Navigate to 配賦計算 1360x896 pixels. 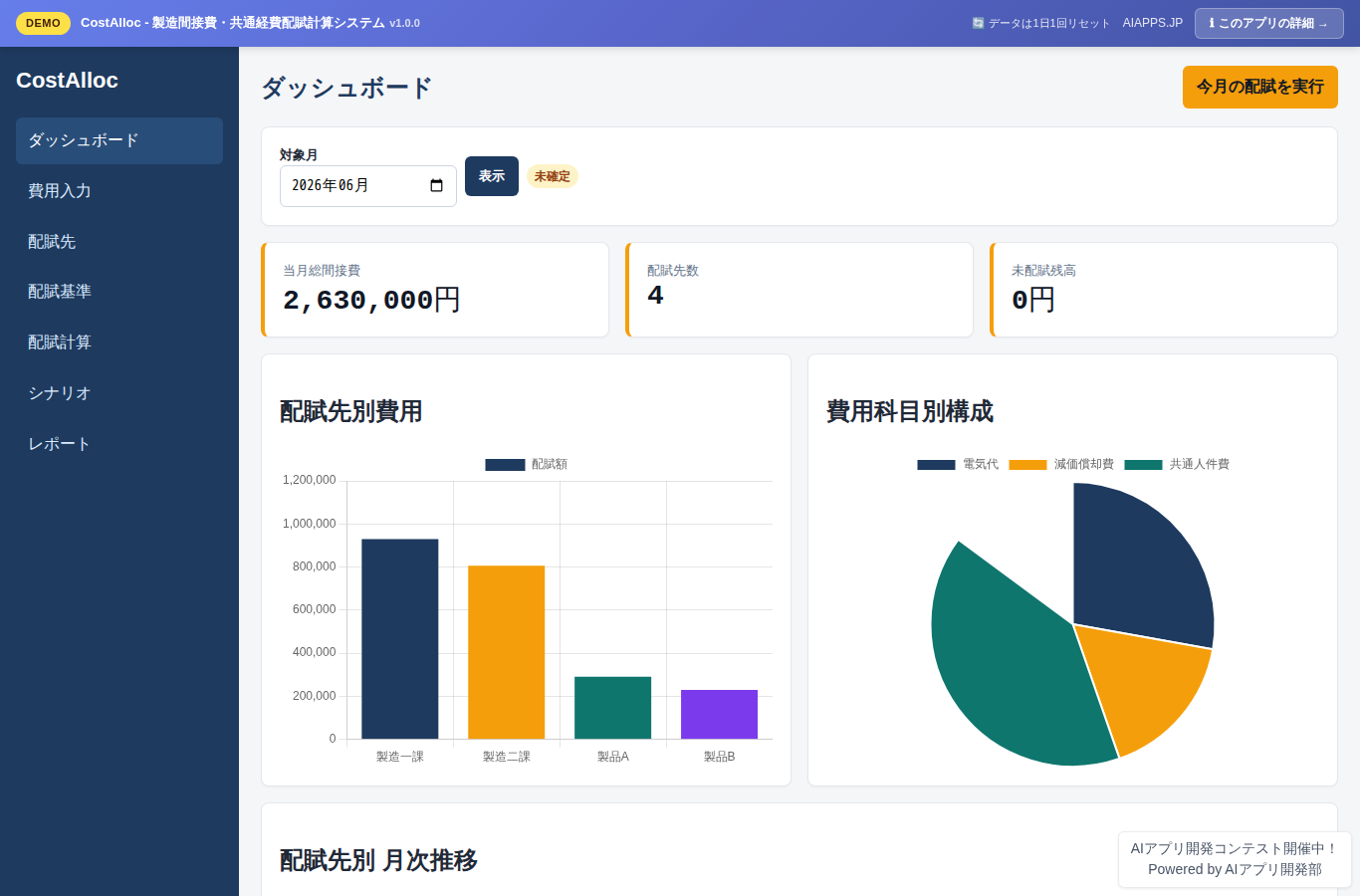coord(119,342)
